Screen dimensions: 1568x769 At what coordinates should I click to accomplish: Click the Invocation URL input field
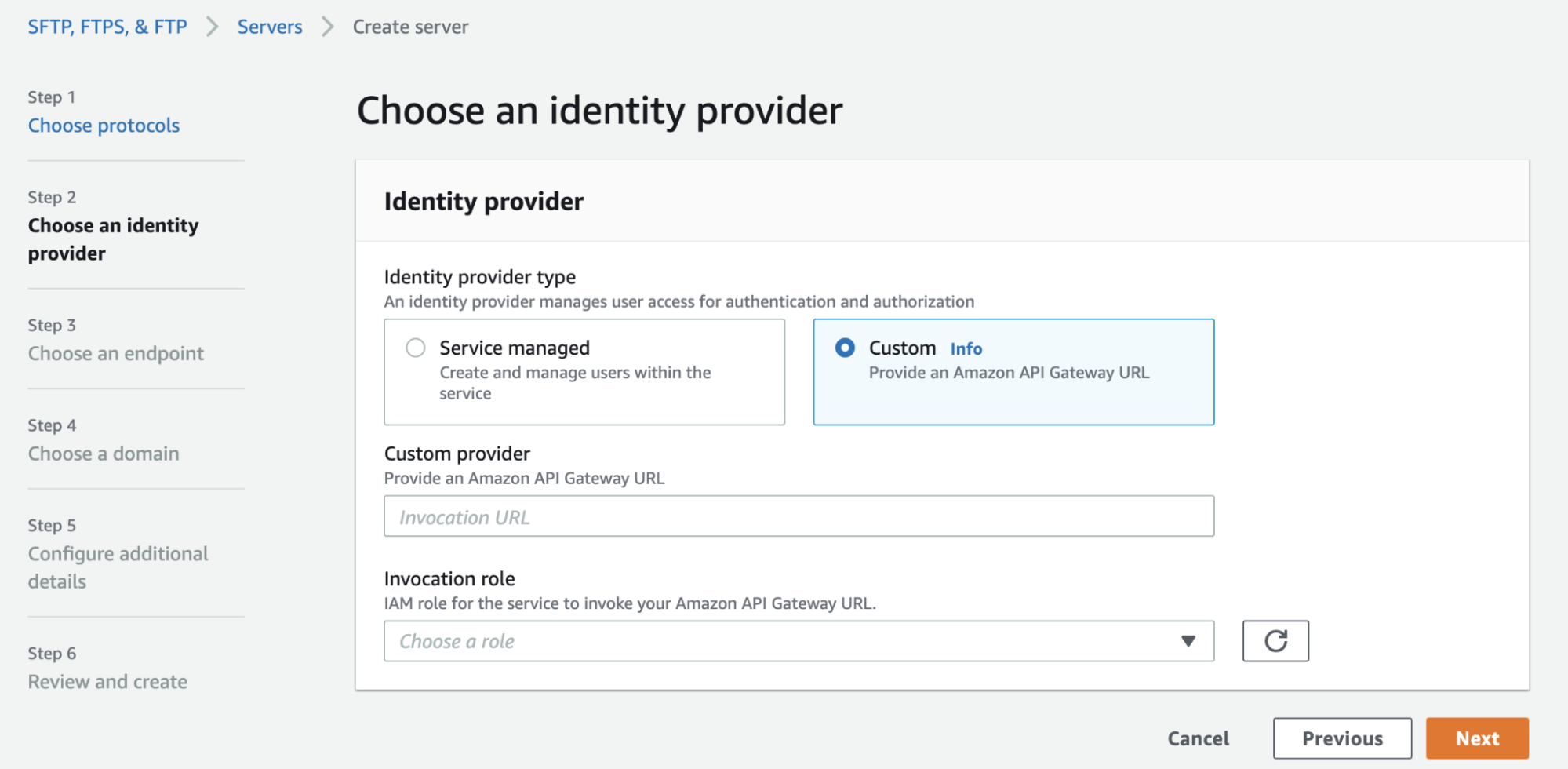point(799,516)
